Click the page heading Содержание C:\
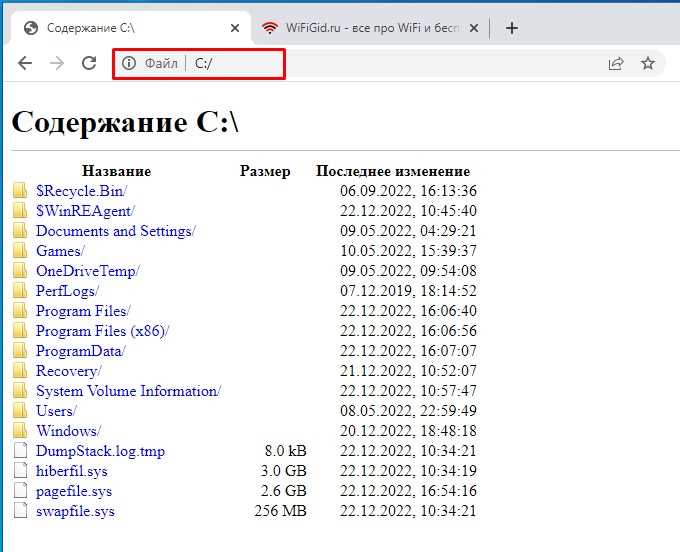The height and width of the screenshot is (552, 680). tap(125, 122)
